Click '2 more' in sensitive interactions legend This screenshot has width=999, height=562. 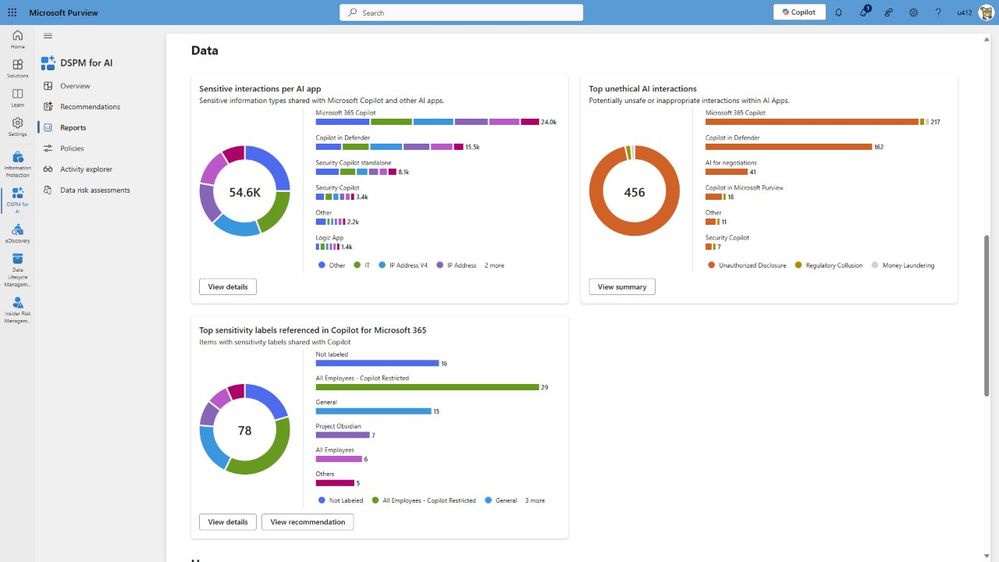click(494, 265)
